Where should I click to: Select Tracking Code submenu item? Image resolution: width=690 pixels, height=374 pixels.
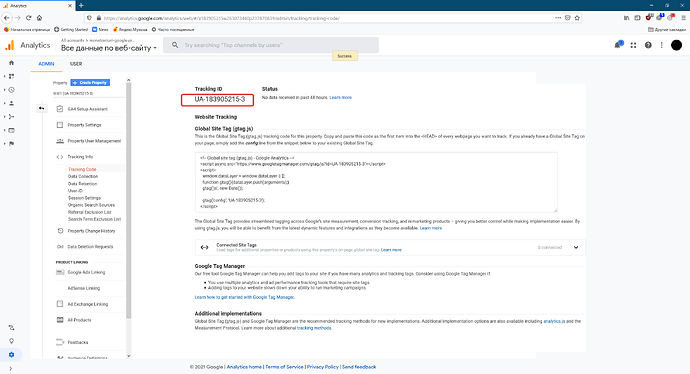pos(82,169)
